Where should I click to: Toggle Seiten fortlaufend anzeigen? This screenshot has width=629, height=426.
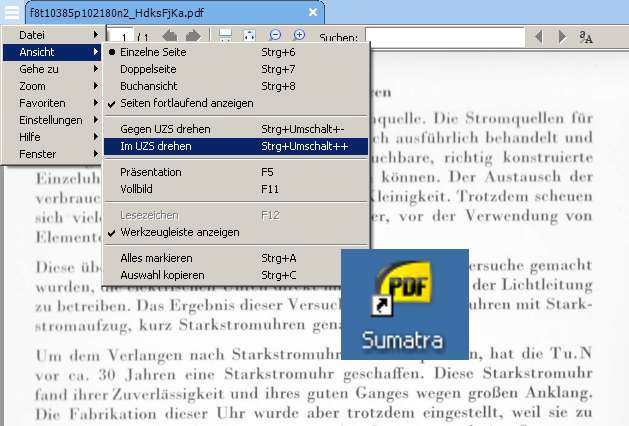(x=236, y=103)
